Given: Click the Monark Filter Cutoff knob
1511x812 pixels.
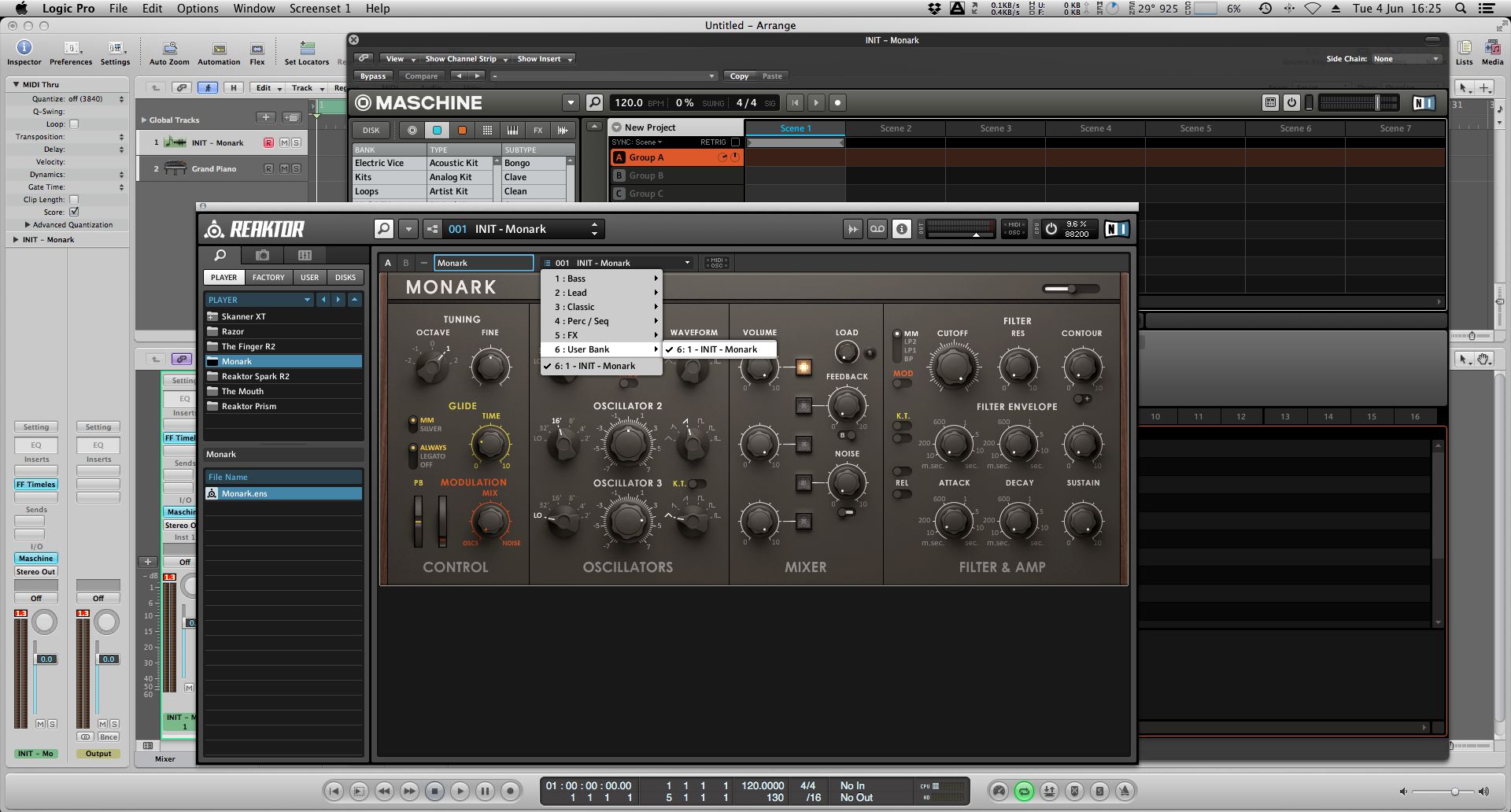Looking at the screenshot, I should click(x=953, y=367).
